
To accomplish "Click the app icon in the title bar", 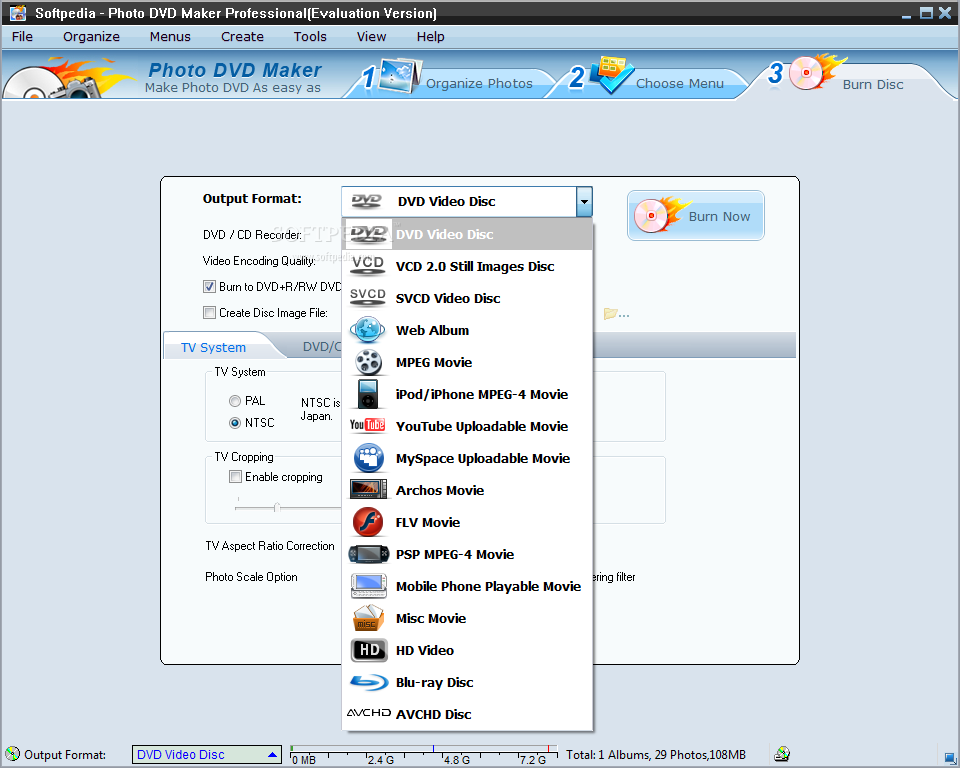I will click(x=18, y=12).
